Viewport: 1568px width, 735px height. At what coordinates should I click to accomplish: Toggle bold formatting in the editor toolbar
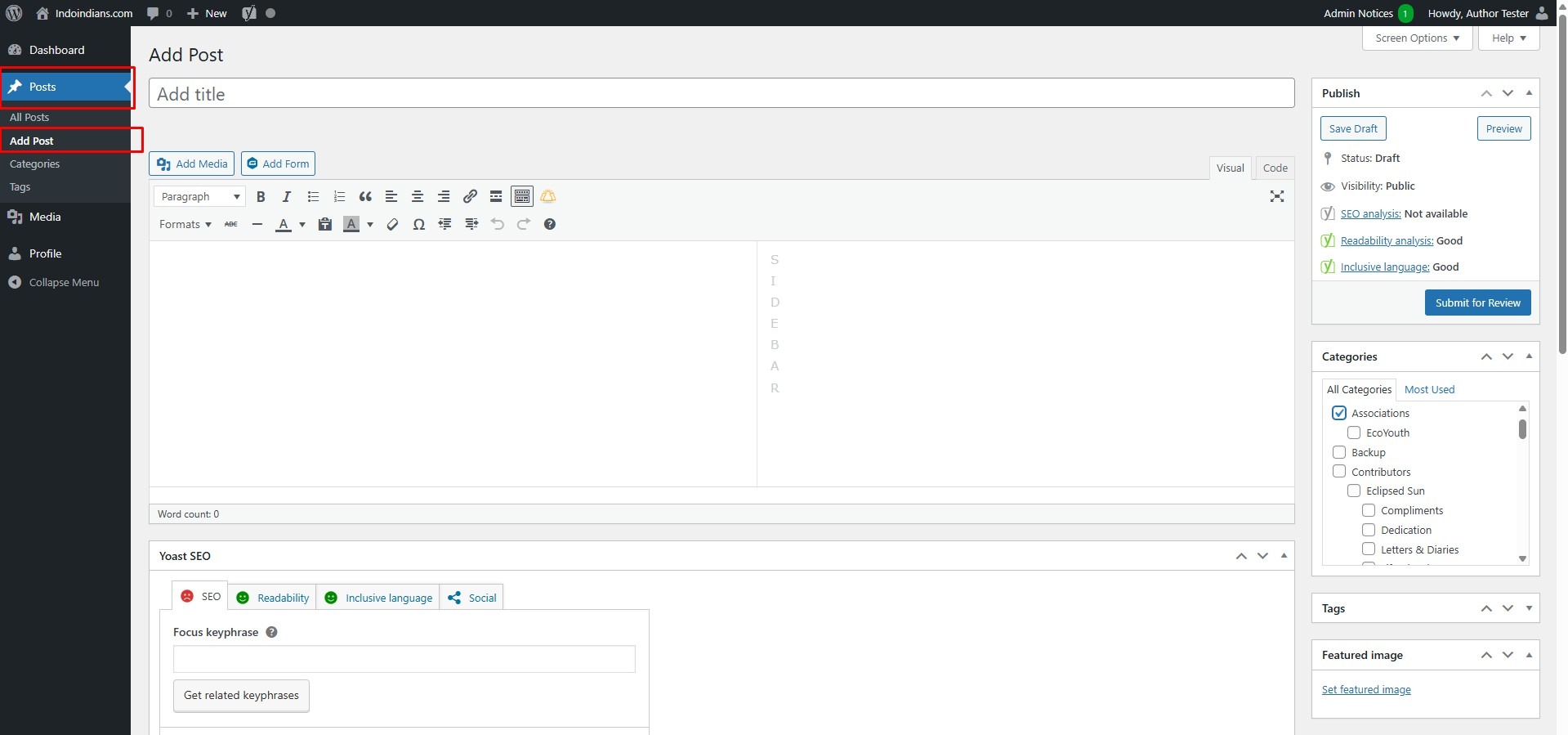click(x=261, y=197)
